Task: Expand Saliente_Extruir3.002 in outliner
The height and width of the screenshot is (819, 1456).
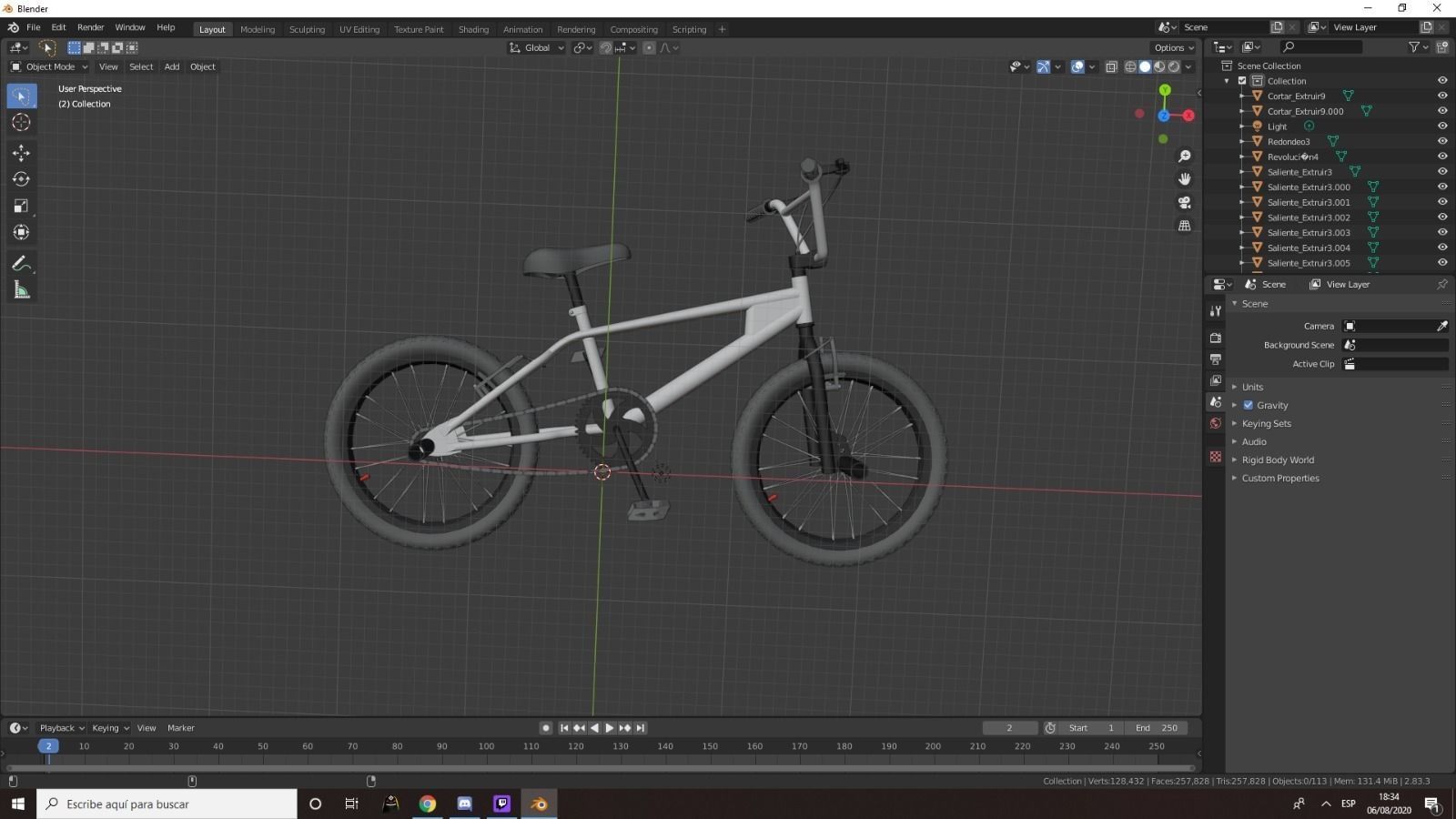Action: pos(1242,217)
